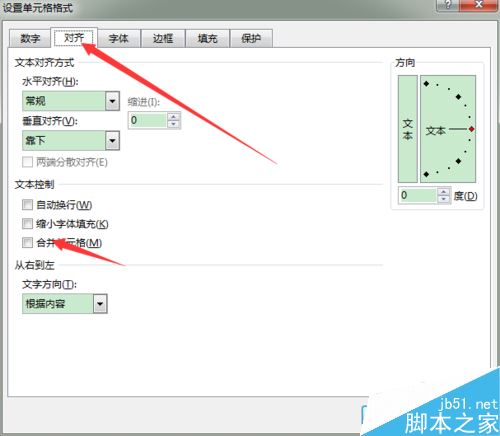This screenshot has height=436, width=500.
Task: Toggle the disabled 两端分散对齐 checkbox
Action: 27,162
